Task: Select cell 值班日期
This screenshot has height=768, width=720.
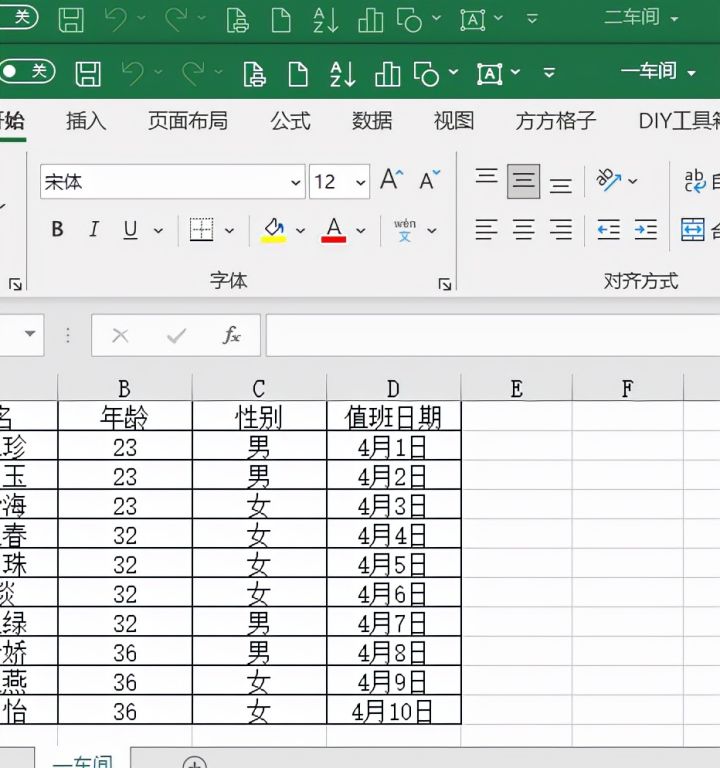Action: point(393,417)
